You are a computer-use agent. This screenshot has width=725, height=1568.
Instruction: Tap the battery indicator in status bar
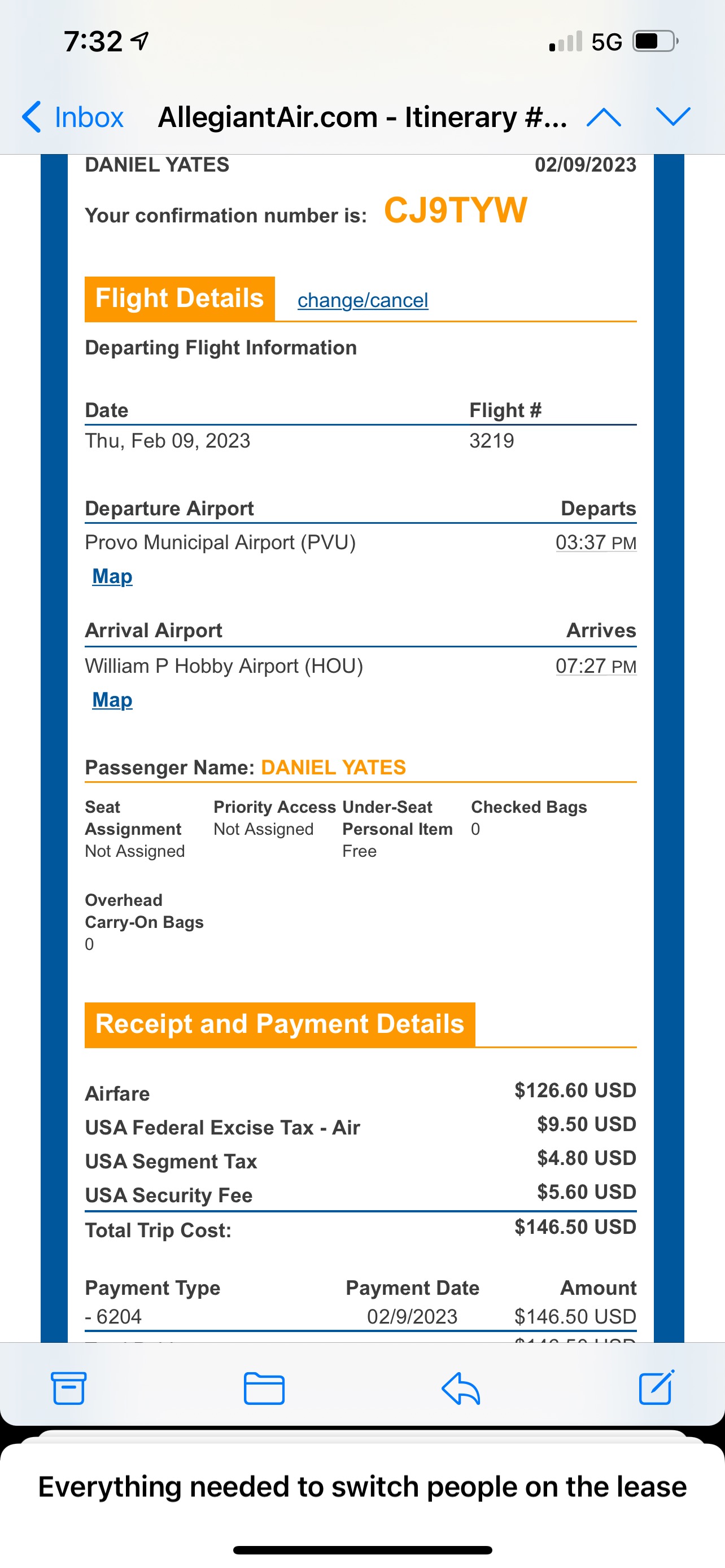[x=655, y=41]
